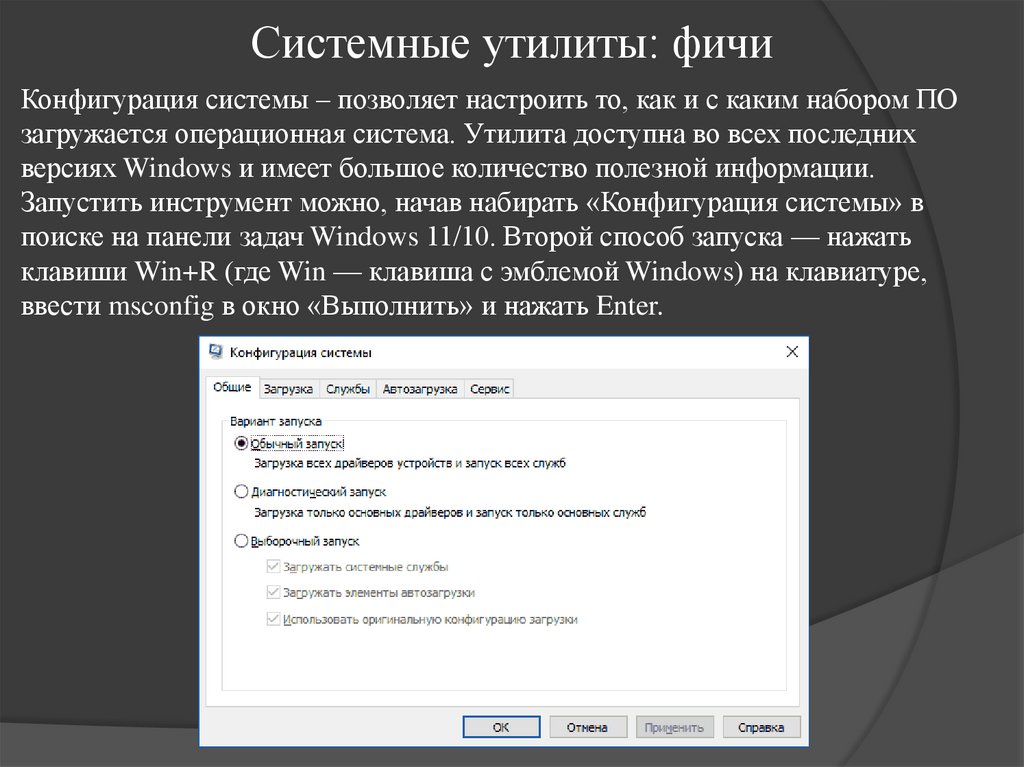Toggle the Загружать системные службы checkbox
The height and width of the screenshot is (767, 1024).
(x=271, y=565)
